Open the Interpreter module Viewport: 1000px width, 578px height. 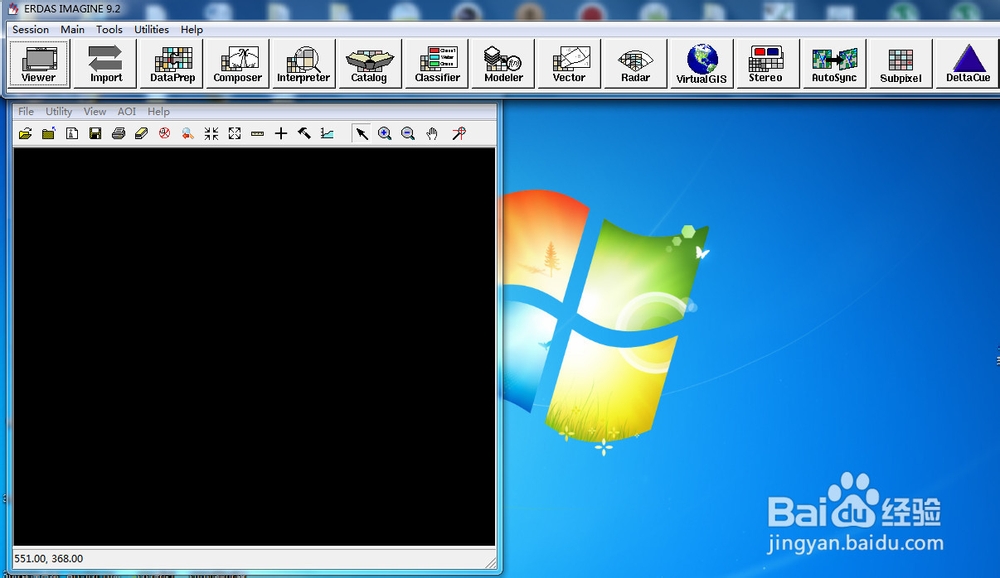tap(304, 64)
